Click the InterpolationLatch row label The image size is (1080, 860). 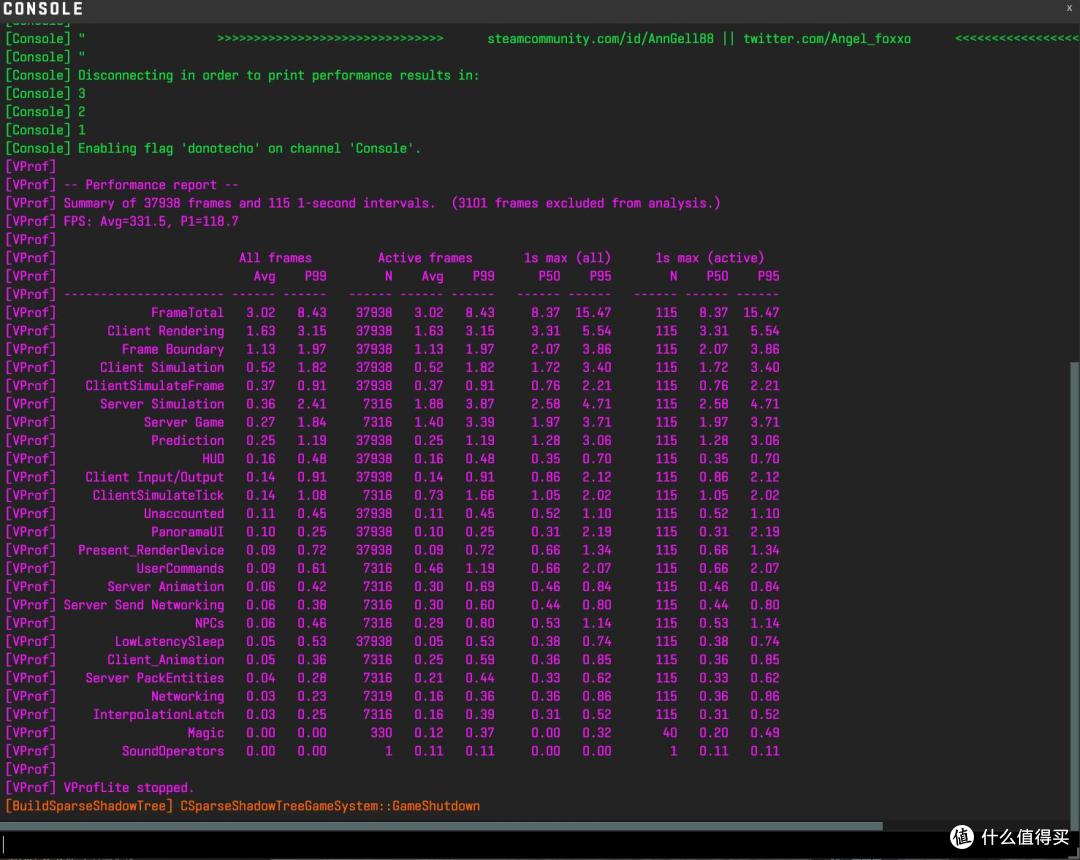coord(158,714)
